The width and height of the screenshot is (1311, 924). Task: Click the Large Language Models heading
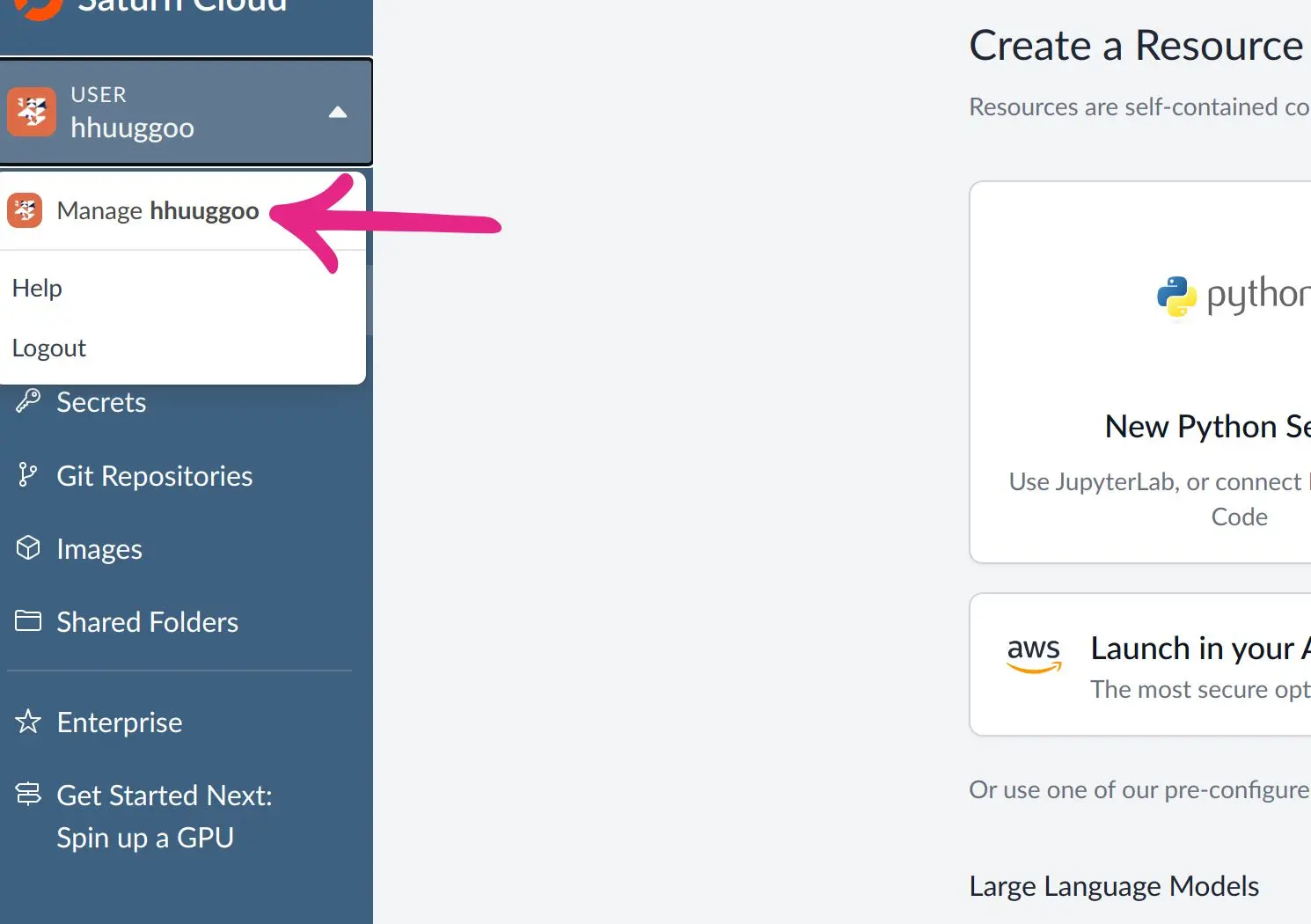(1114, 885)
